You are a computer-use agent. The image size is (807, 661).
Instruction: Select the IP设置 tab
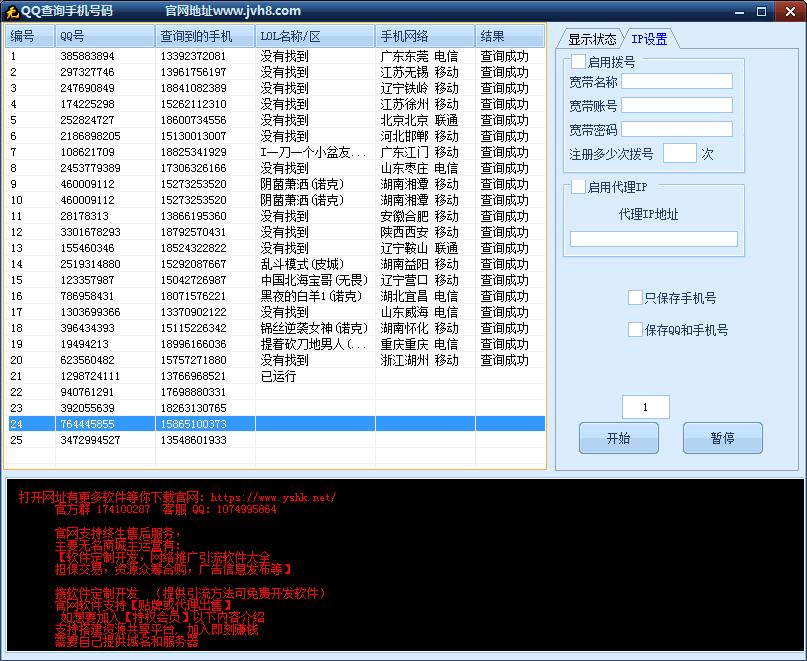(x=650, y=39)
